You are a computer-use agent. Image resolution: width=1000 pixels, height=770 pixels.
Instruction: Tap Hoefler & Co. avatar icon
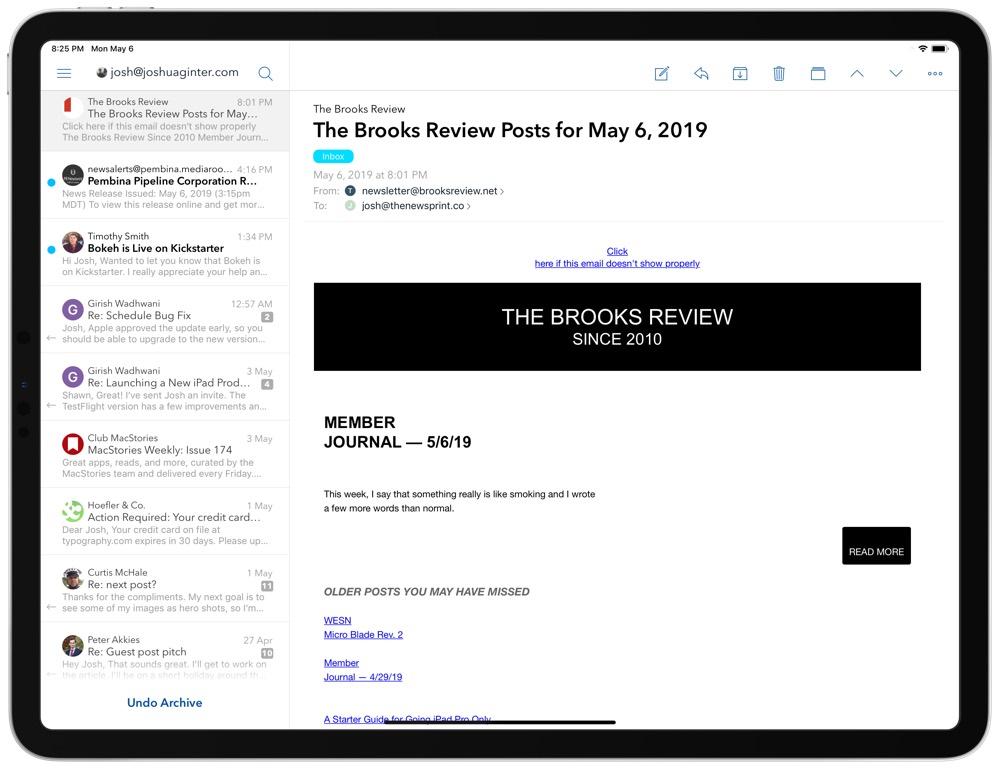73,512
